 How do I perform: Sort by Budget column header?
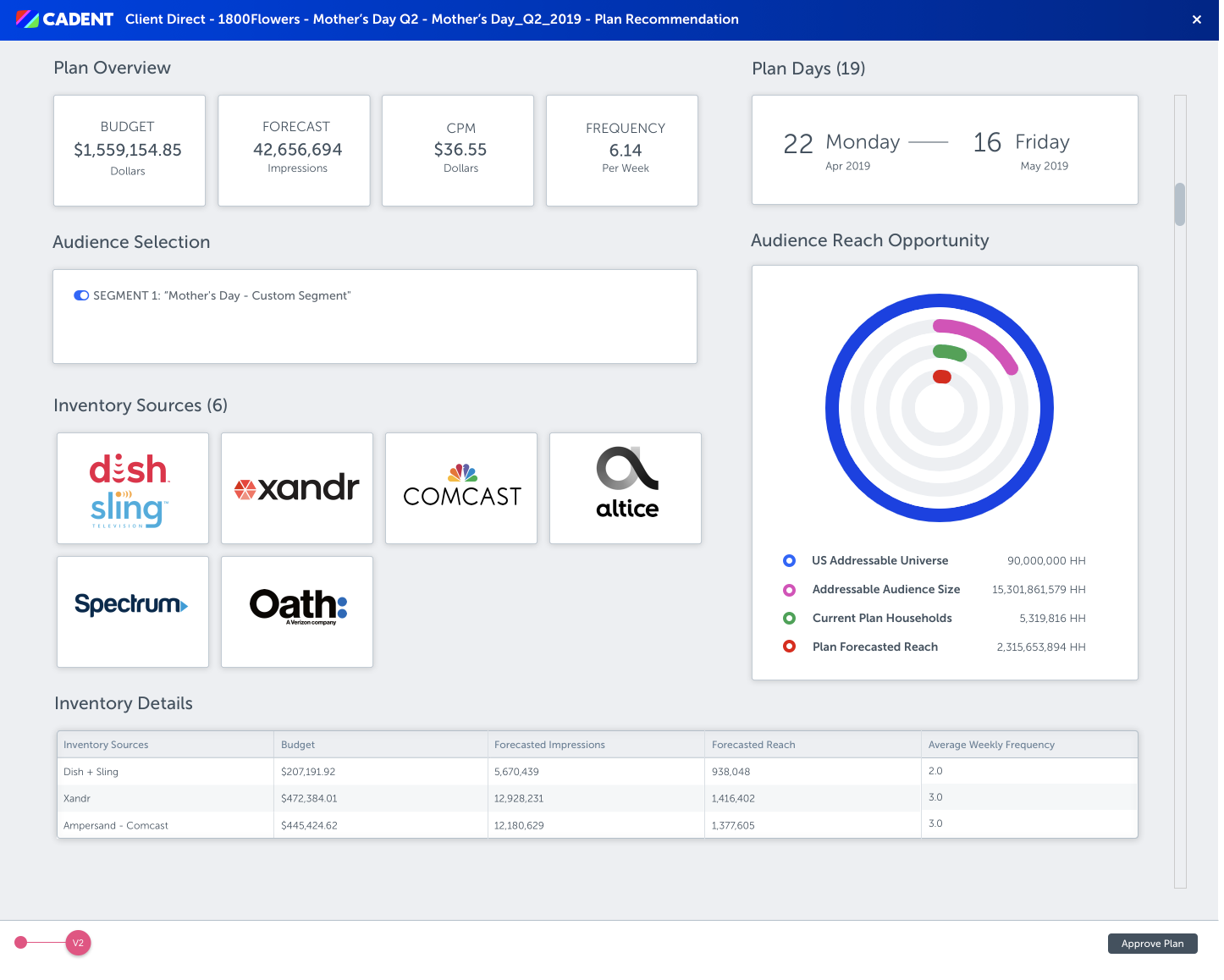(x=381, y=745)
